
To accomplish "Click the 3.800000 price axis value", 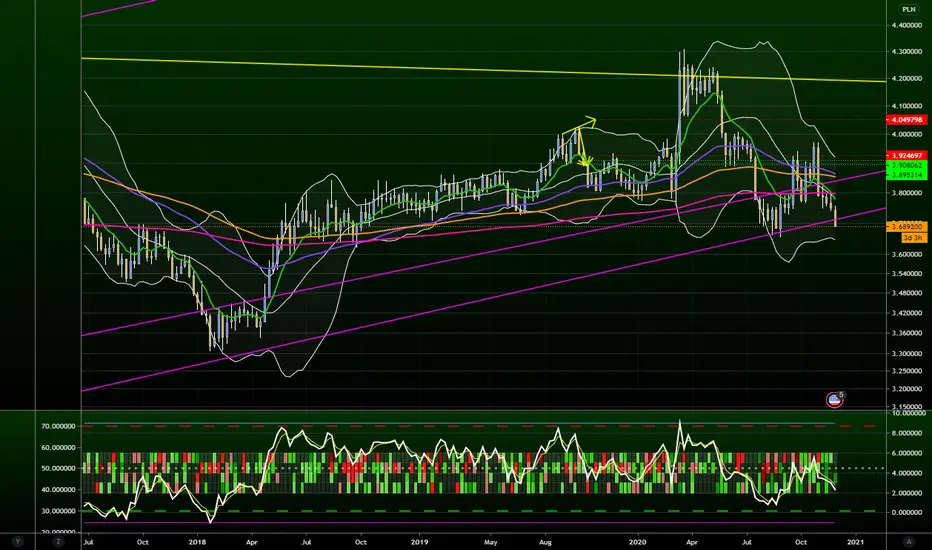I will (x=906, y=193).
